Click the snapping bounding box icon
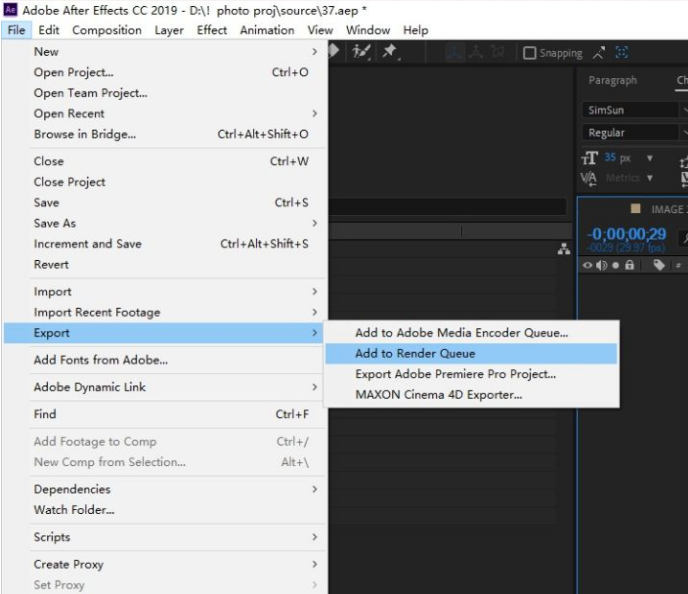688x594 pixels. [622, 53]
